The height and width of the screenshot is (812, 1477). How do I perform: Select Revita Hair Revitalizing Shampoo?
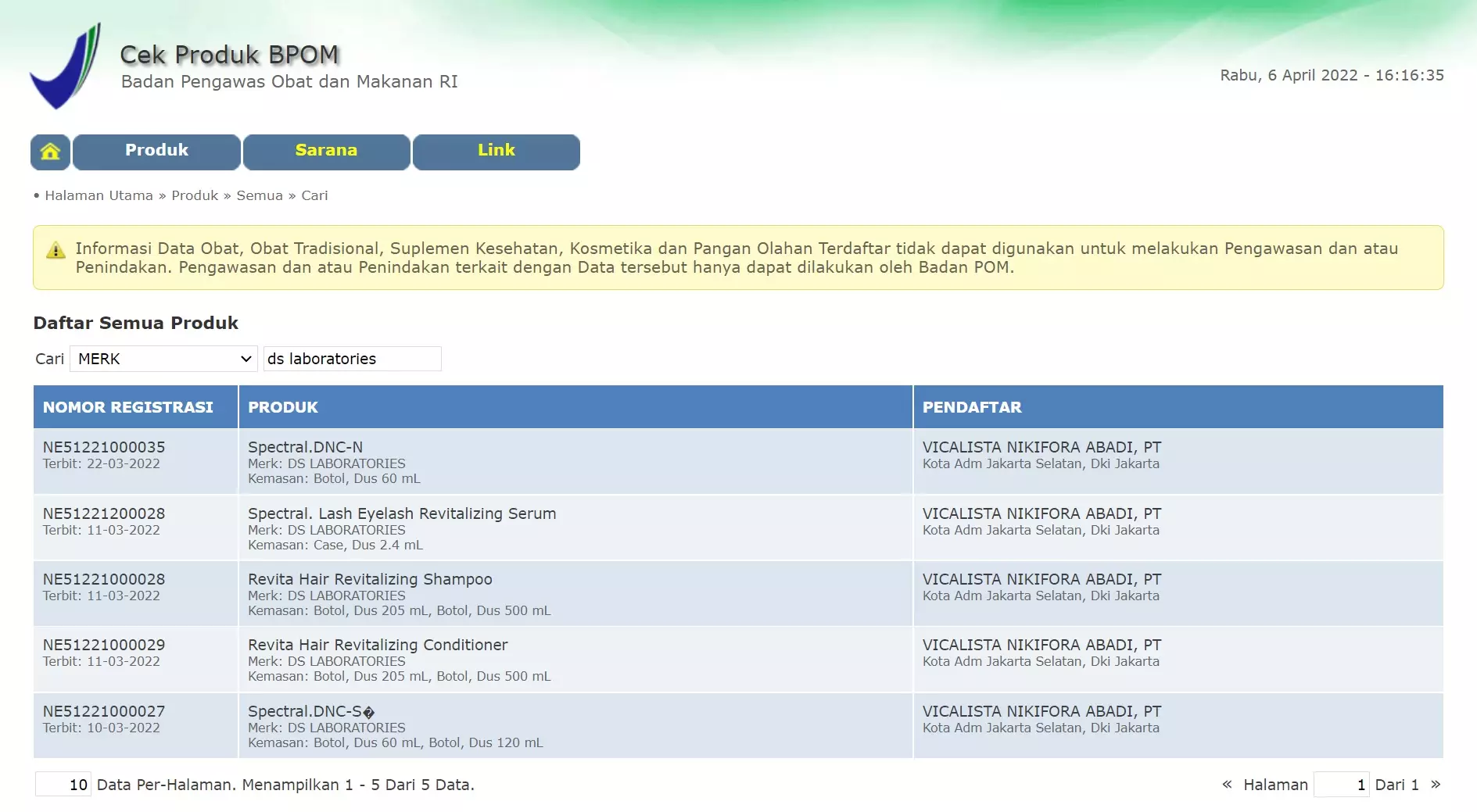coord(370,579)
